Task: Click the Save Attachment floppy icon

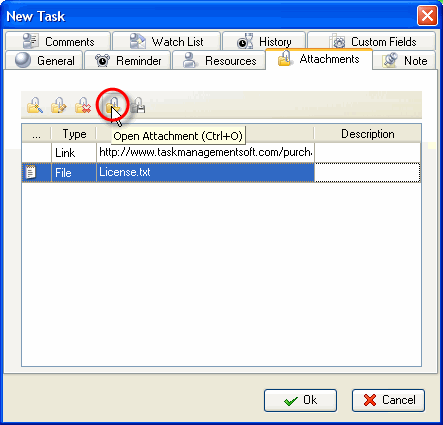Action: coord(138,105)
